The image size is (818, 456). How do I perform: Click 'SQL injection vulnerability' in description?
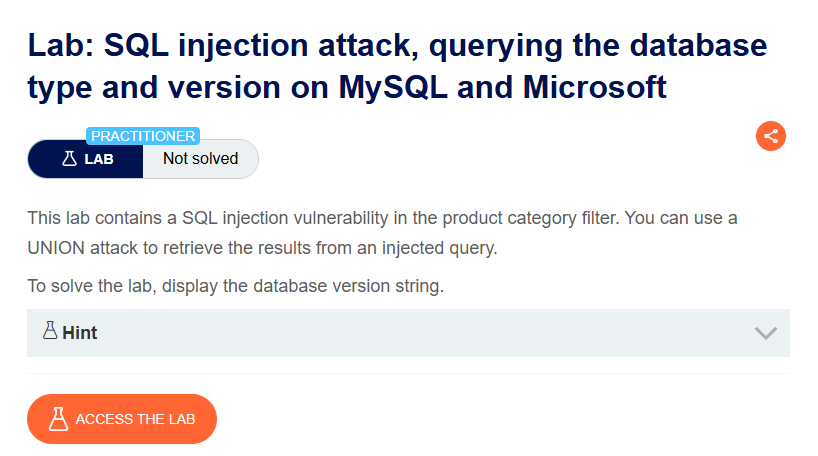pos(285,218)
